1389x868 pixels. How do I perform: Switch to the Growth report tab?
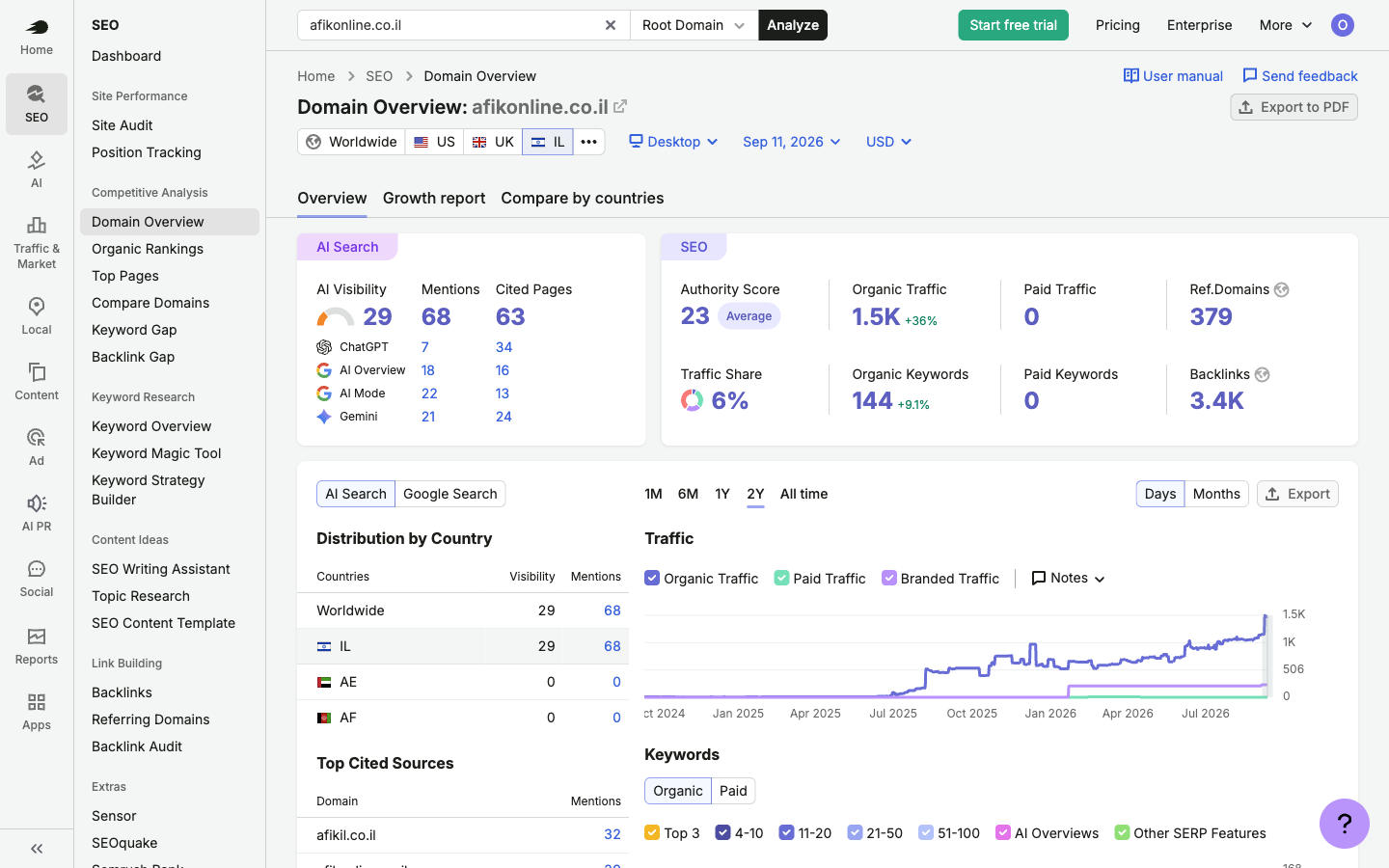pos(434,198)
